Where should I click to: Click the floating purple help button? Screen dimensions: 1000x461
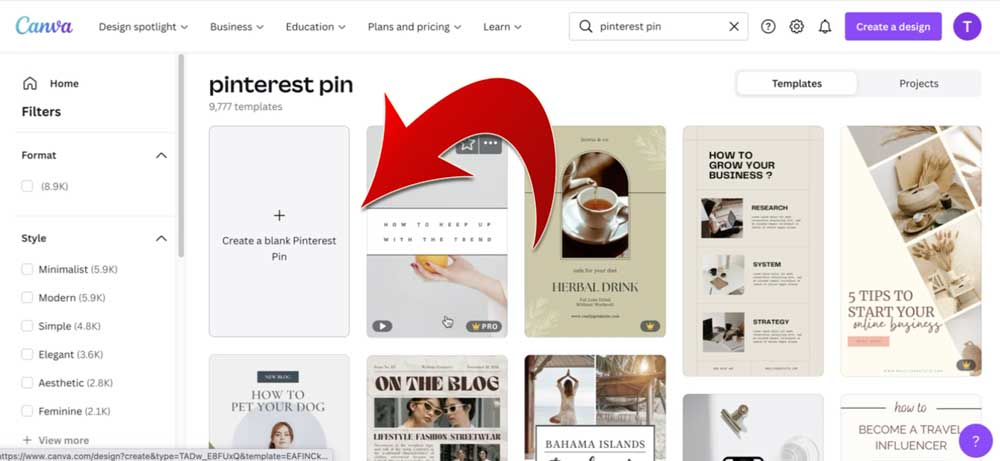click(x=975, y=441)
